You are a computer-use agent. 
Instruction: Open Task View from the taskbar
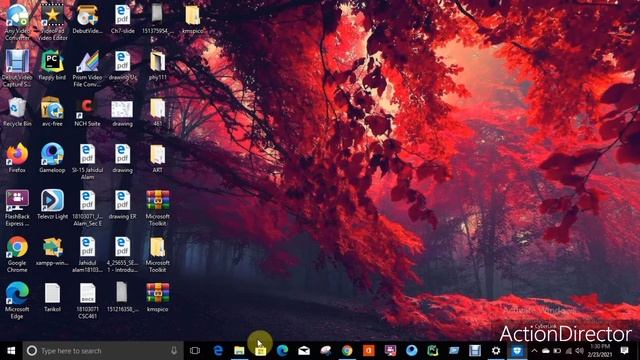(x=195, y=351)
